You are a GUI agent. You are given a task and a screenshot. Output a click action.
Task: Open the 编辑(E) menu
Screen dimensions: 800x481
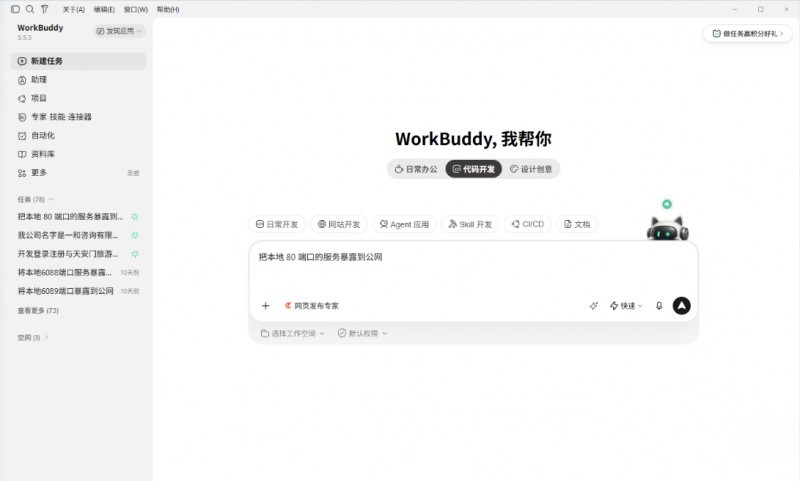(104, 10)
